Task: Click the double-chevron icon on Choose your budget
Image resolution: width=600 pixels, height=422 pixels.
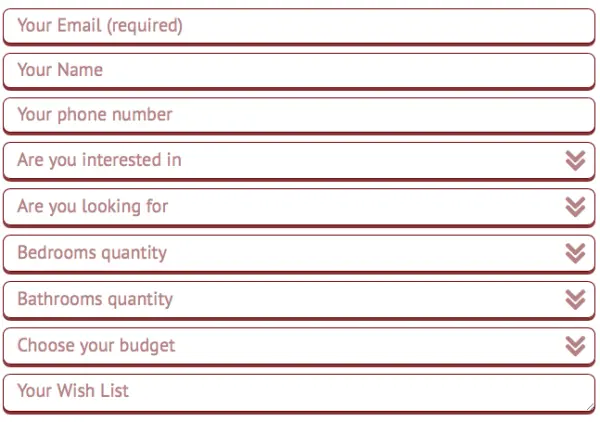Action: tap(574, 345)
